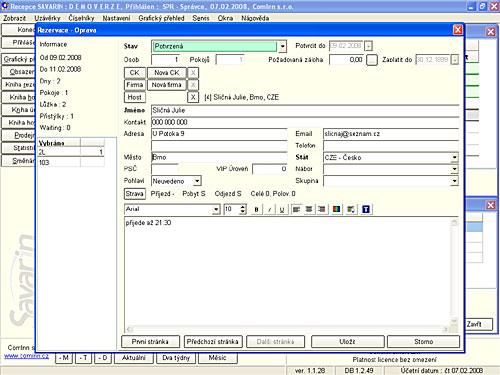Click the -M navigation button
The width and height of the screenshot is (500, 375).
pos(64,358)
